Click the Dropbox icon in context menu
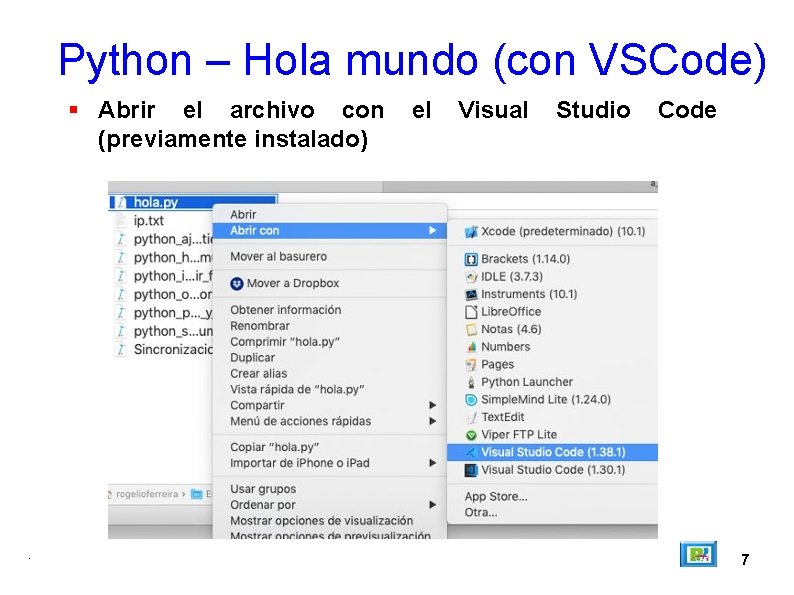 (x=236, y=284)
